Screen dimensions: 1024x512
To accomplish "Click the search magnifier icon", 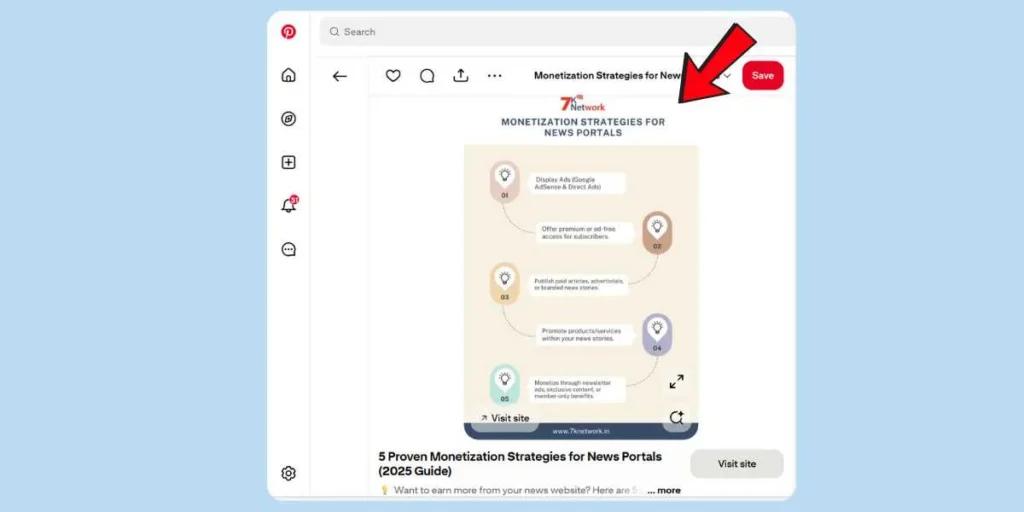I will (x=334, y=31).
